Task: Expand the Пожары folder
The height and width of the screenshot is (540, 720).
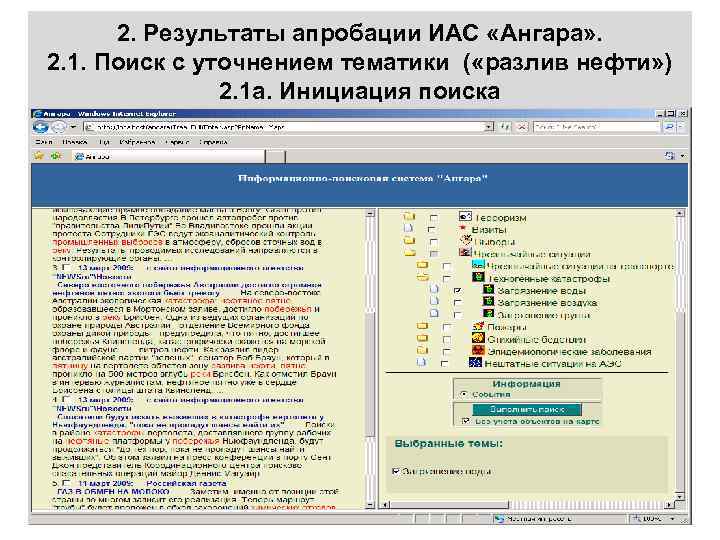Action: 422,326
